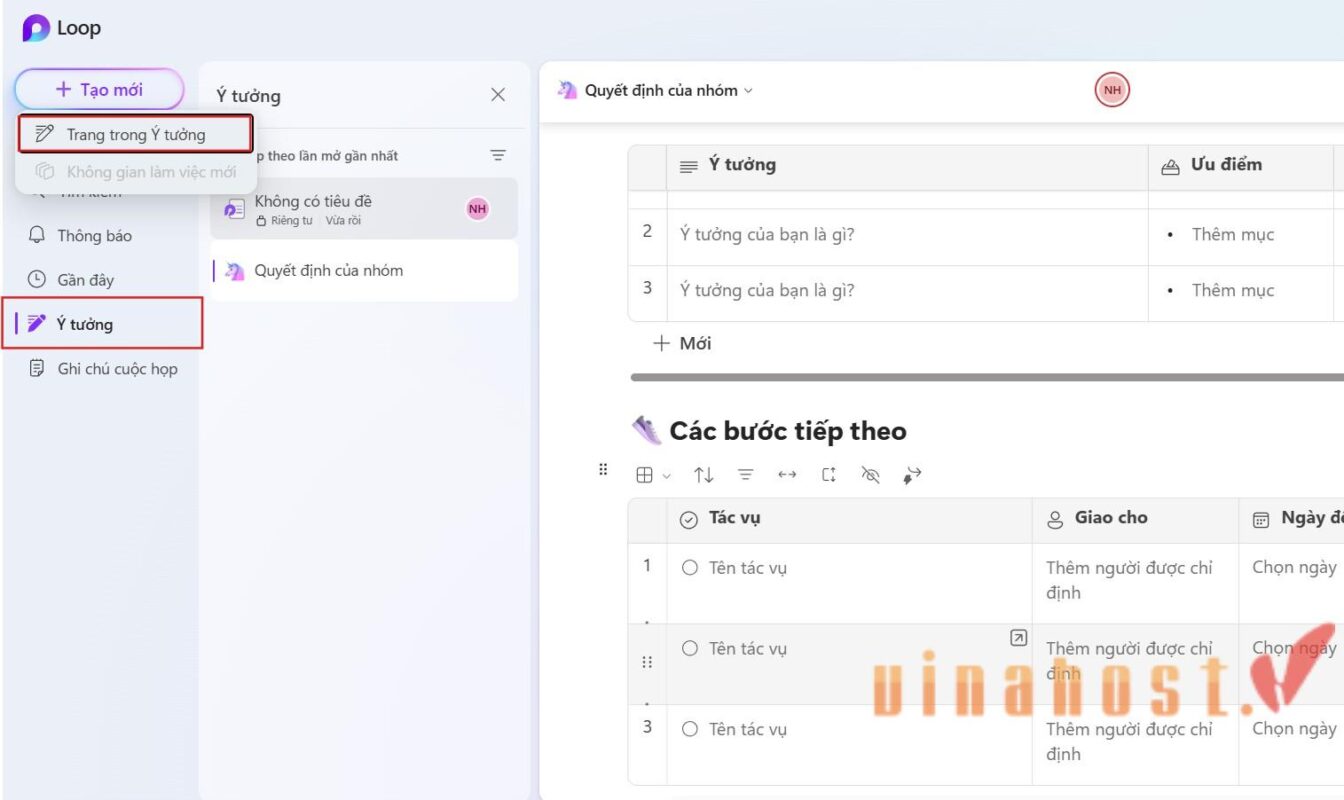Select Trang trong Ý tưởng menu item

136,134
